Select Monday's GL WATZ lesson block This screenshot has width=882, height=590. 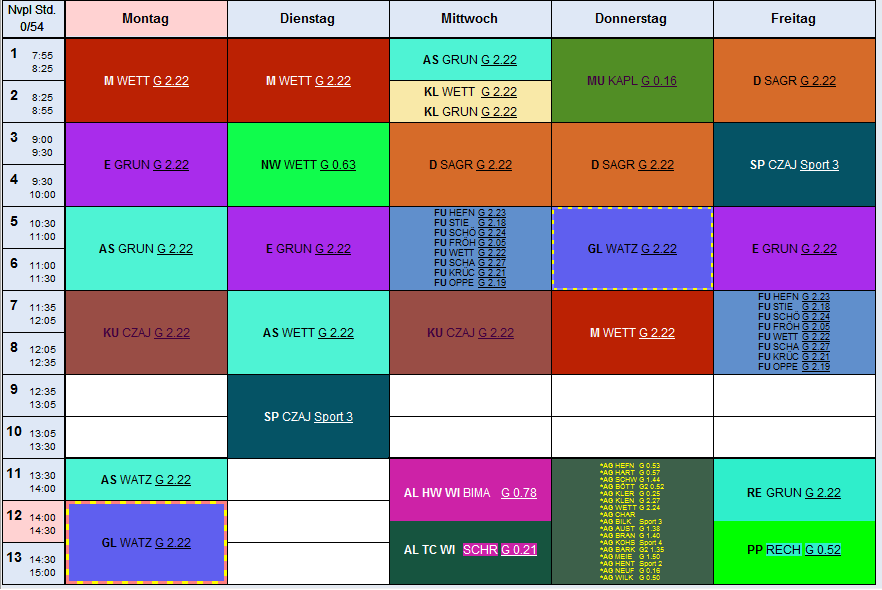click(146, 542)
